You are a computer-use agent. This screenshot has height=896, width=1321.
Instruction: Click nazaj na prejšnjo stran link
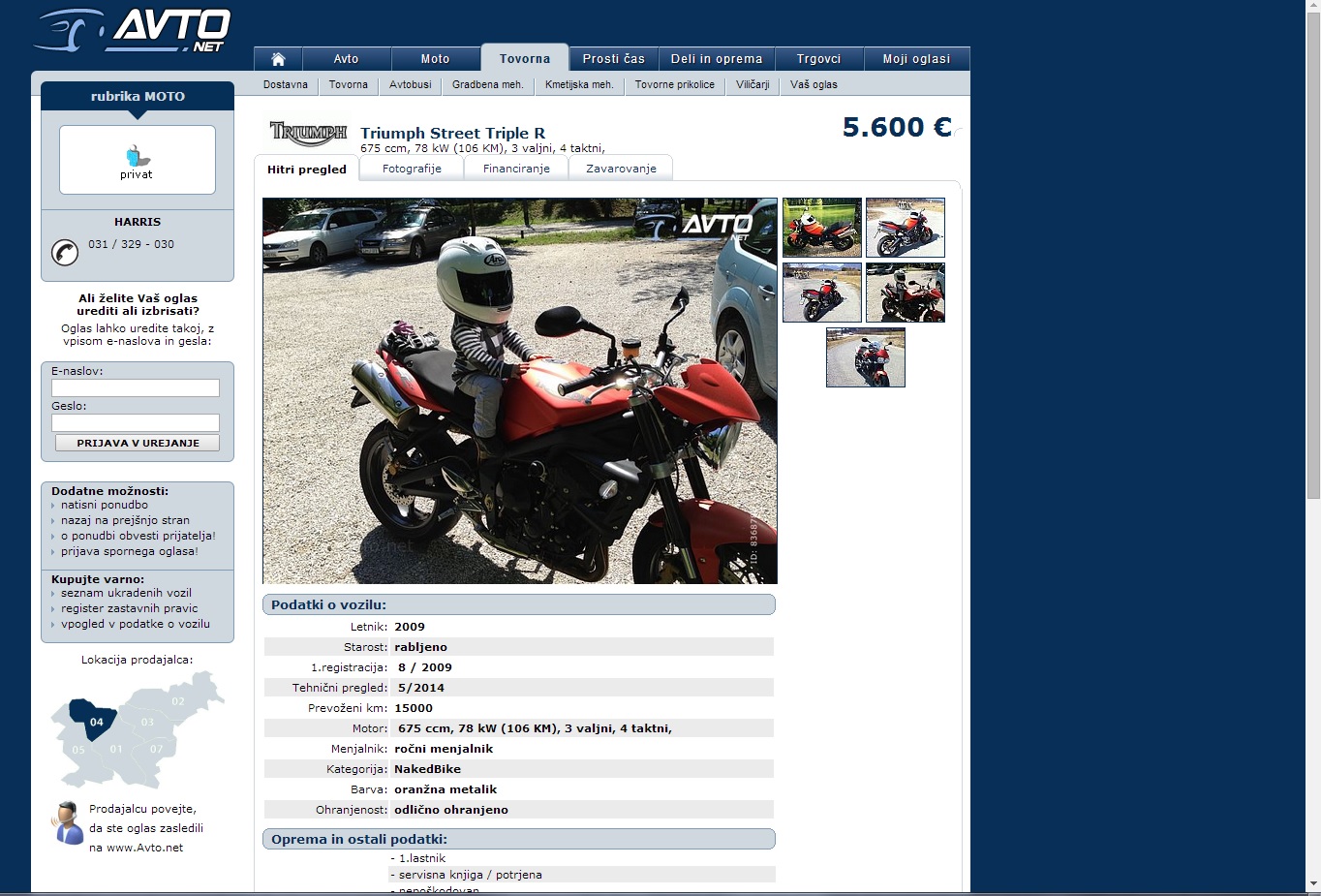pos(125,520)
